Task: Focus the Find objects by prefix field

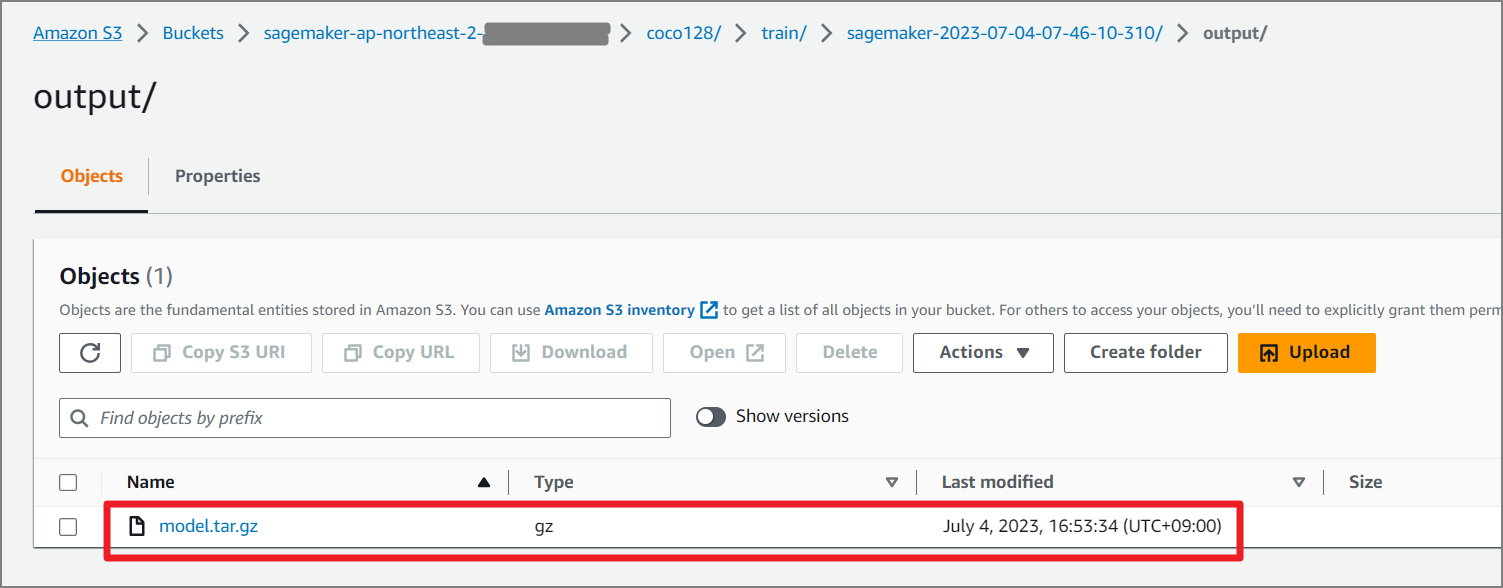Action: tap(365, 418)
